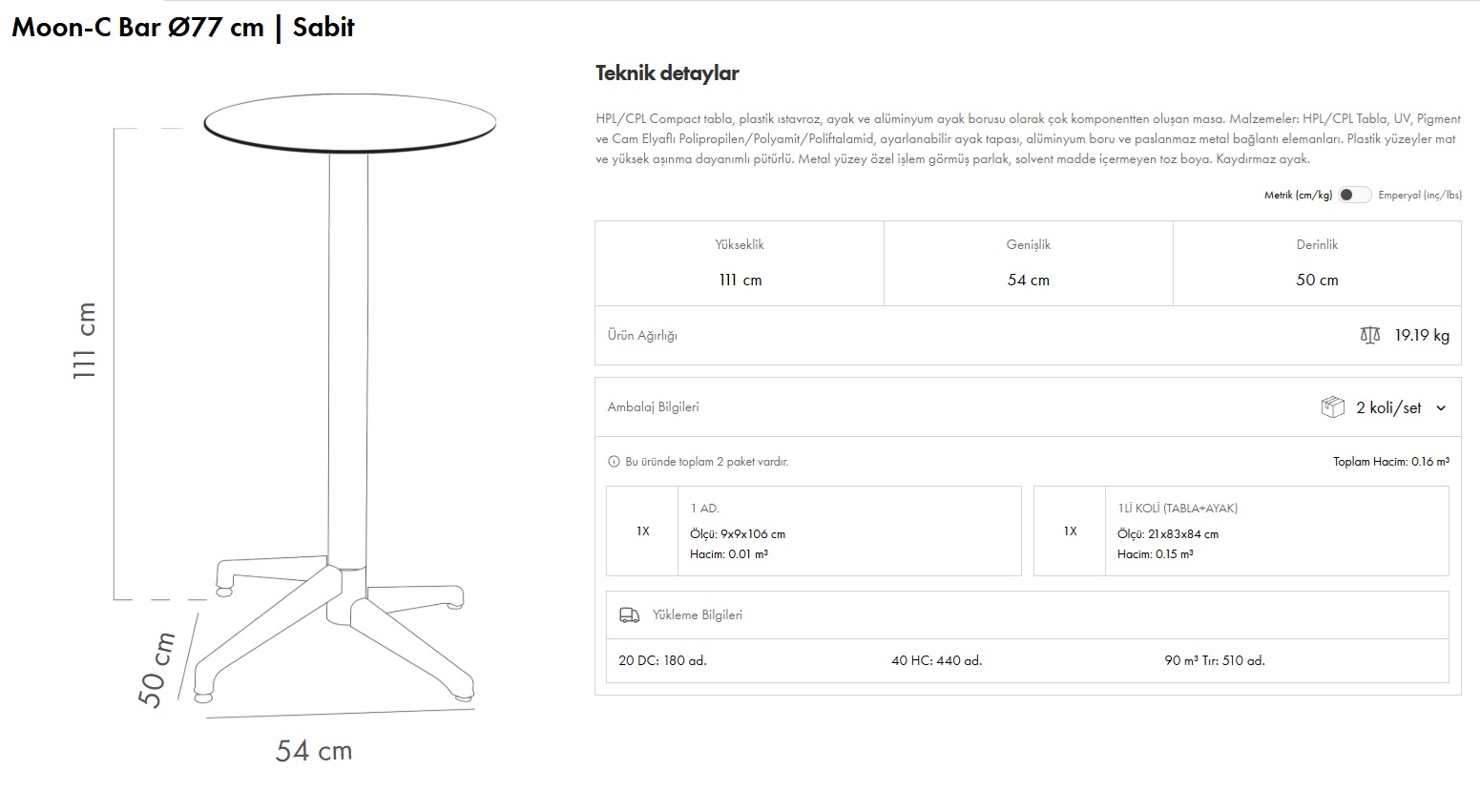Select the Yükseklik 111 cm cell
The image size is (1480, 812).
740,263
